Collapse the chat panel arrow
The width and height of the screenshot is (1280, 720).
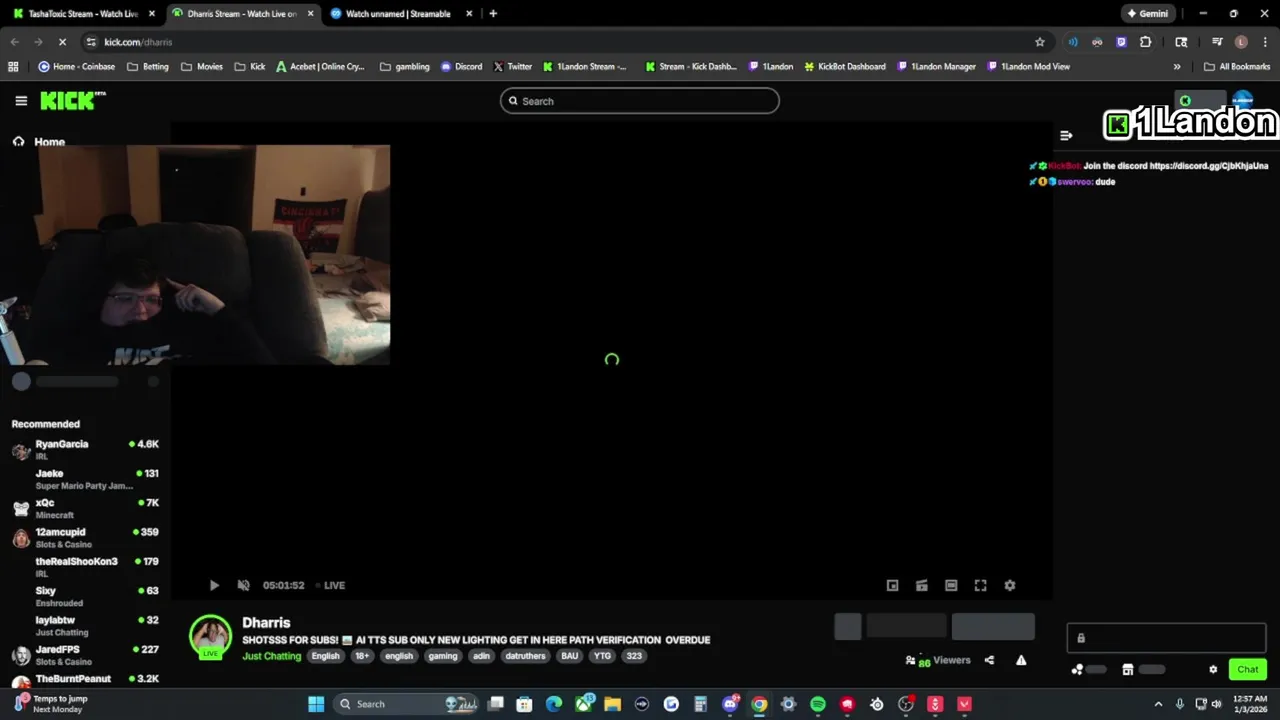(1066, 135)
